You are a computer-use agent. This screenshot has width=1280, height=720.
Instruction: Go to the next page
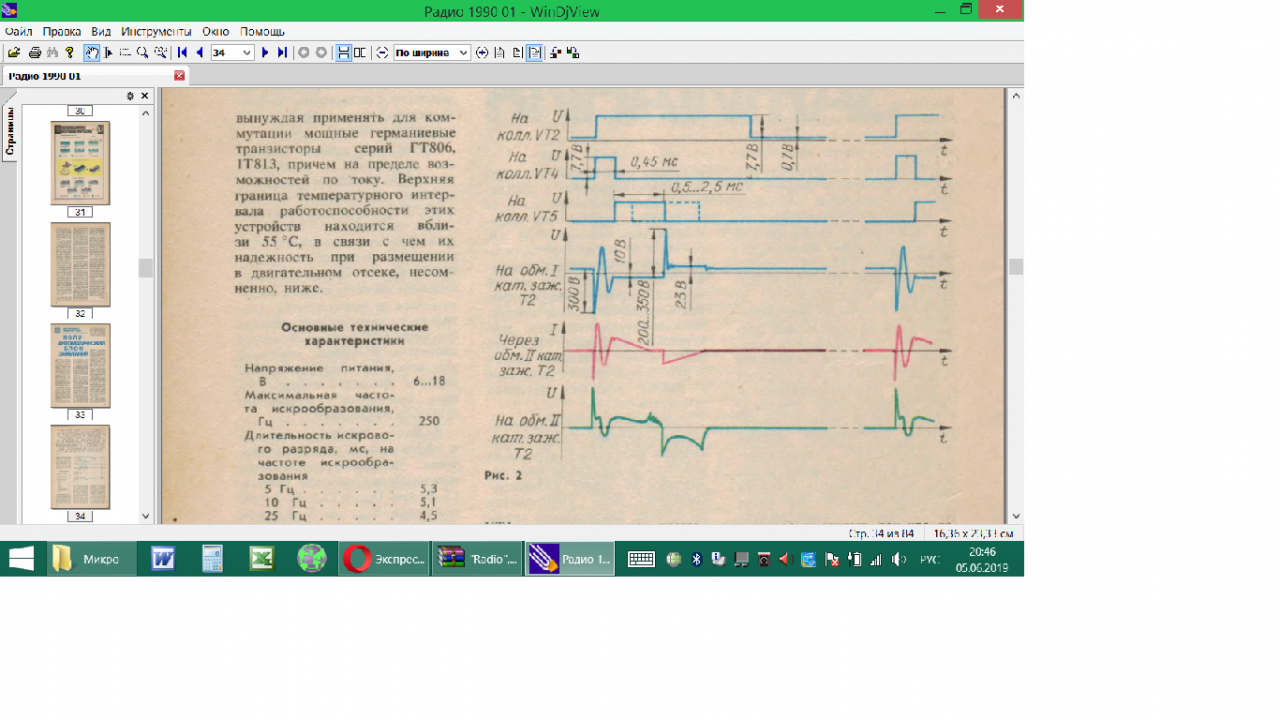coord(265,53)
